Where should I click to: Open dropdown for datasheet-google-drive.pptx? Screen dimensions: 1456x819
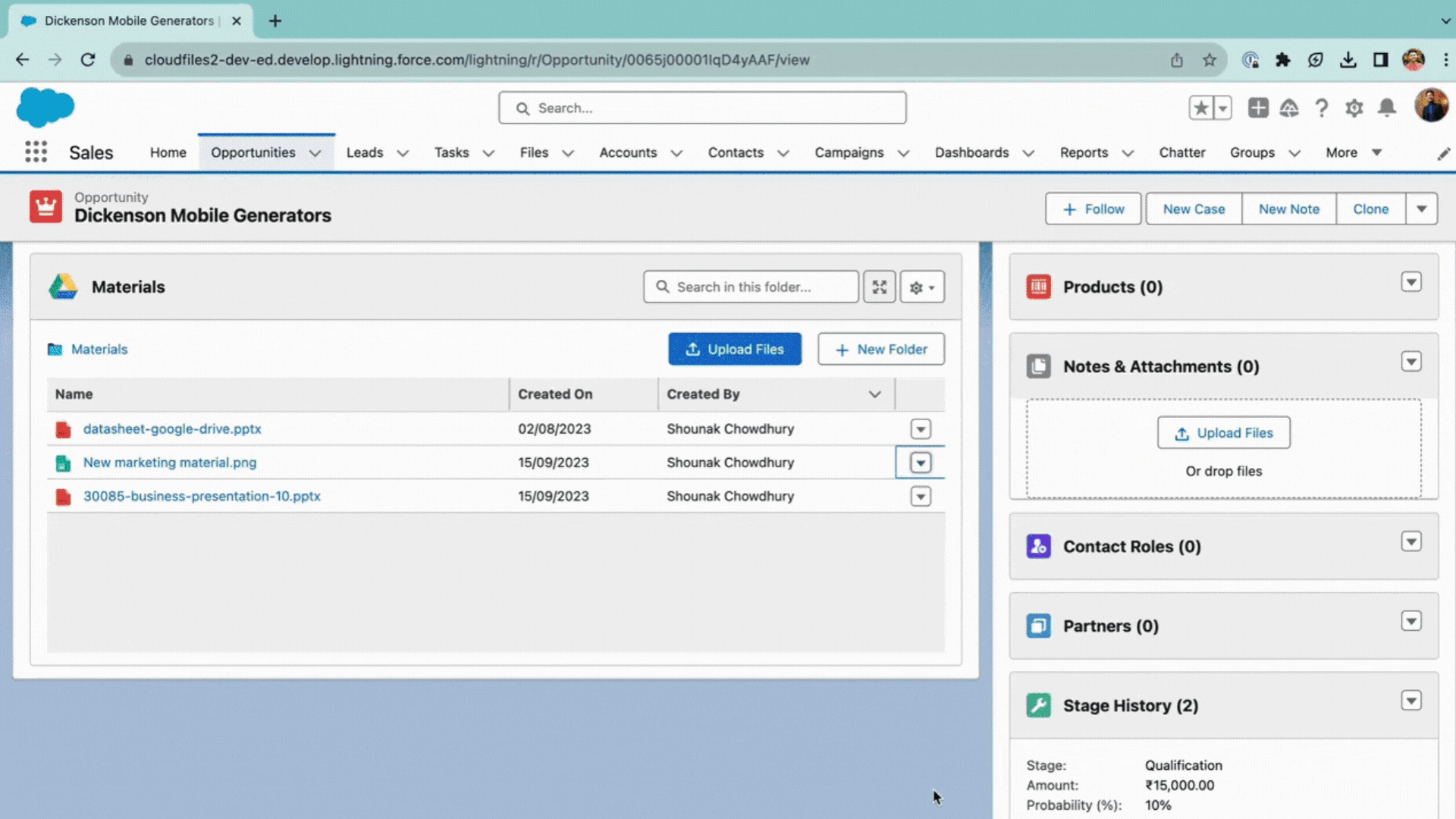(920, 428)
